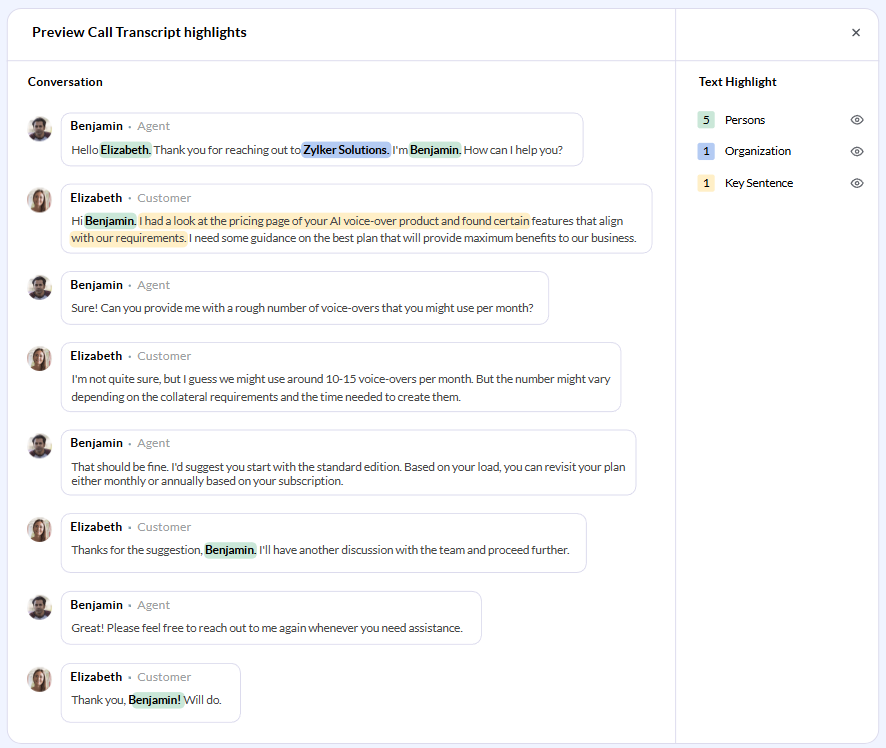Select the Persons label

tap(744, 120)
